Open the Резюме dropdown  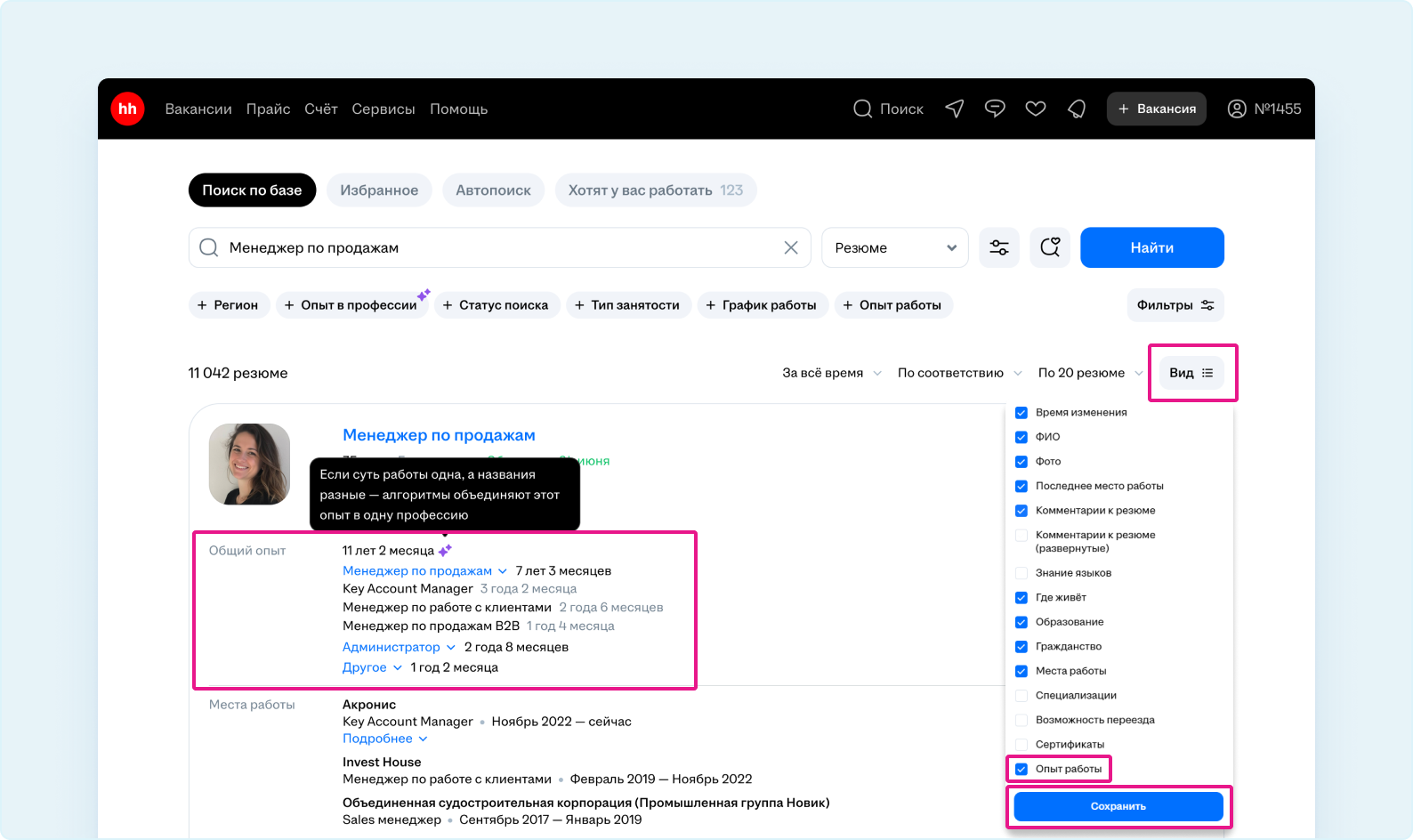point(894,247)
